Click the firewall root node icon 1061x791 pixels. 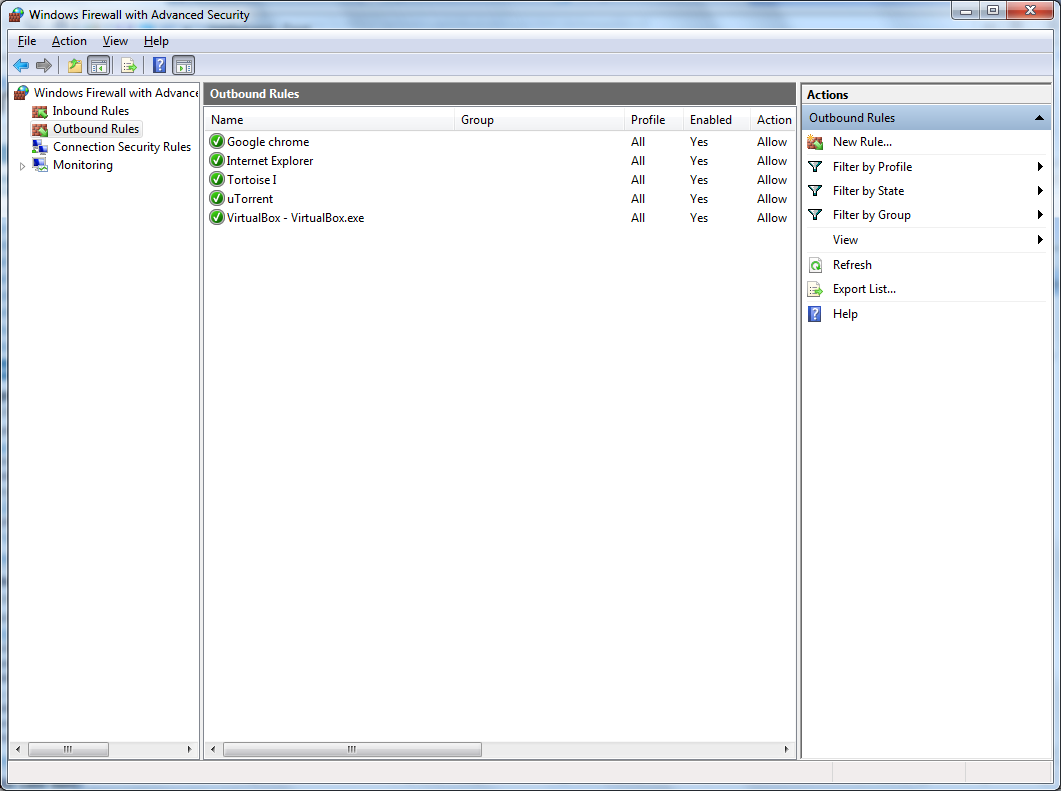pyautogui.click(x=22, y=93)
